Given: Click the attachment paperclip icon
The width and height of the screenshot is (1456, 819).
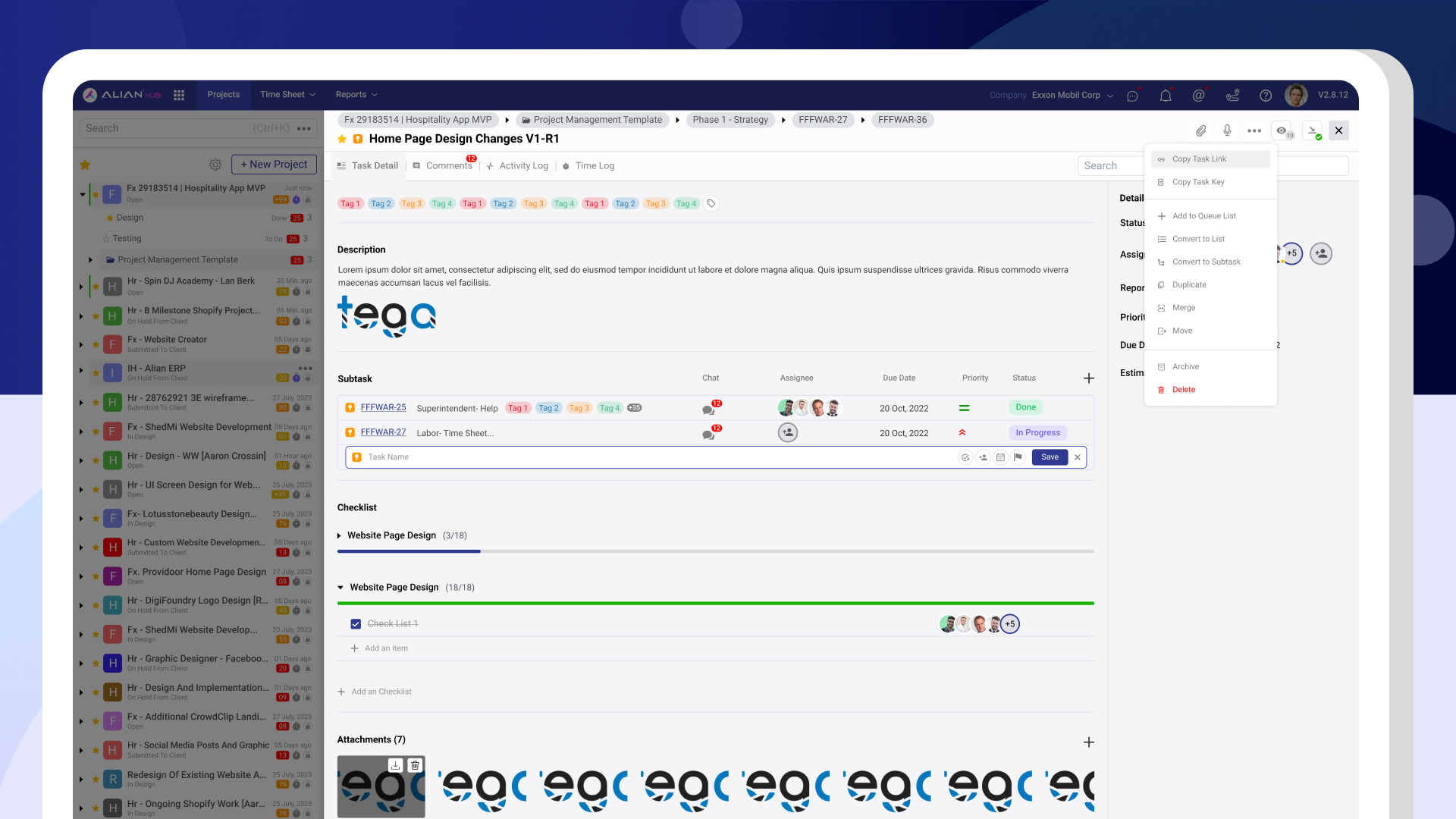Looking at the screenshot, I should [1200, 130].
